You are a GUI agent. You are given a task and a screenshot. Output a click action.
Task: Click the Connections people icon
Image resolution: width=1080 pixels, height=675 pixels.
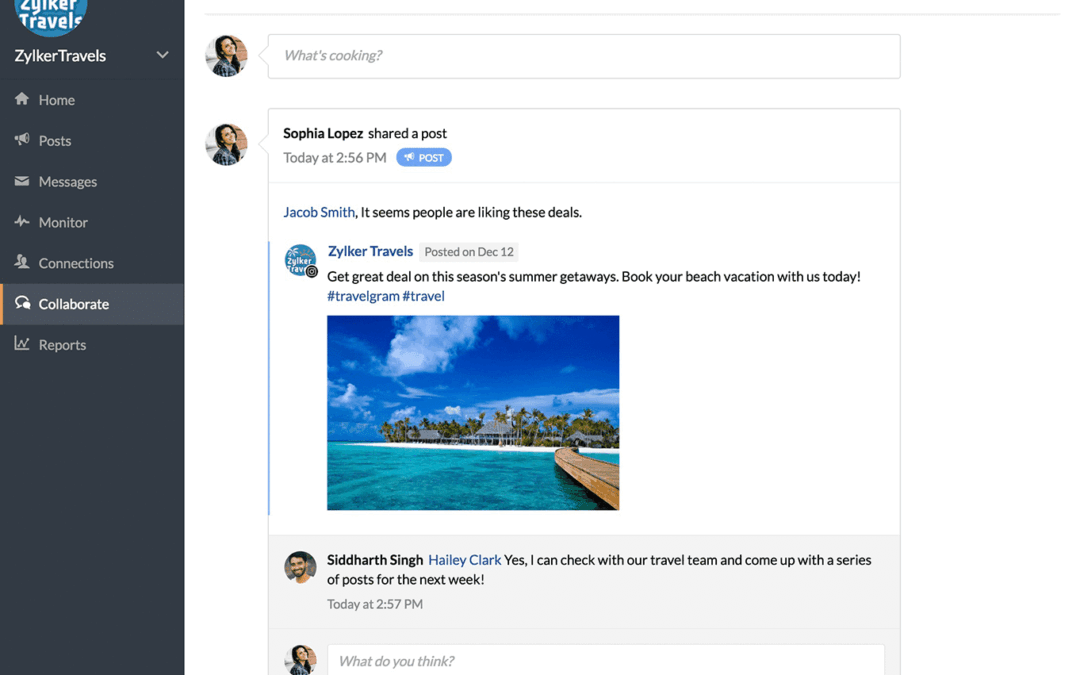tap(22, 262)
